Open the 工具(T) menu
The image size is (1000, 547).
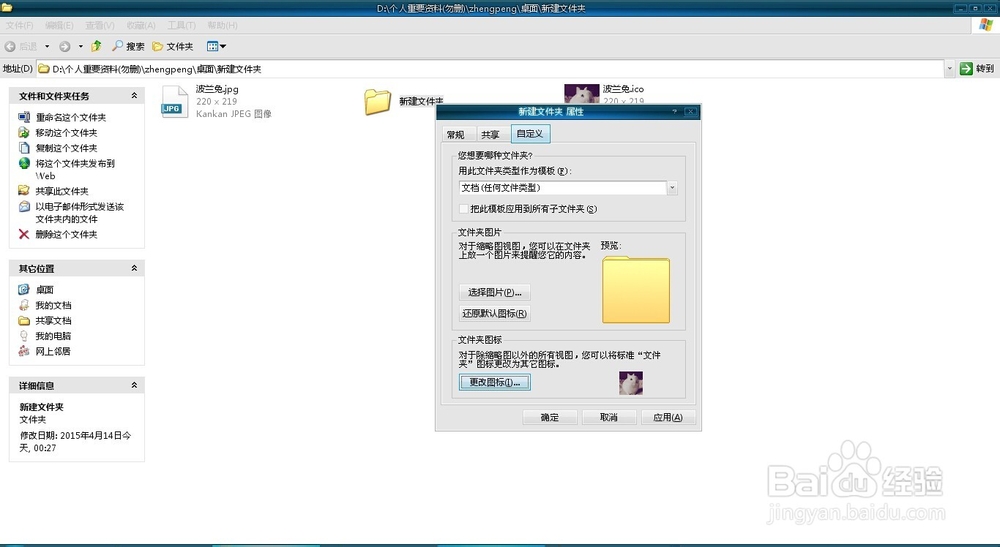181,26
